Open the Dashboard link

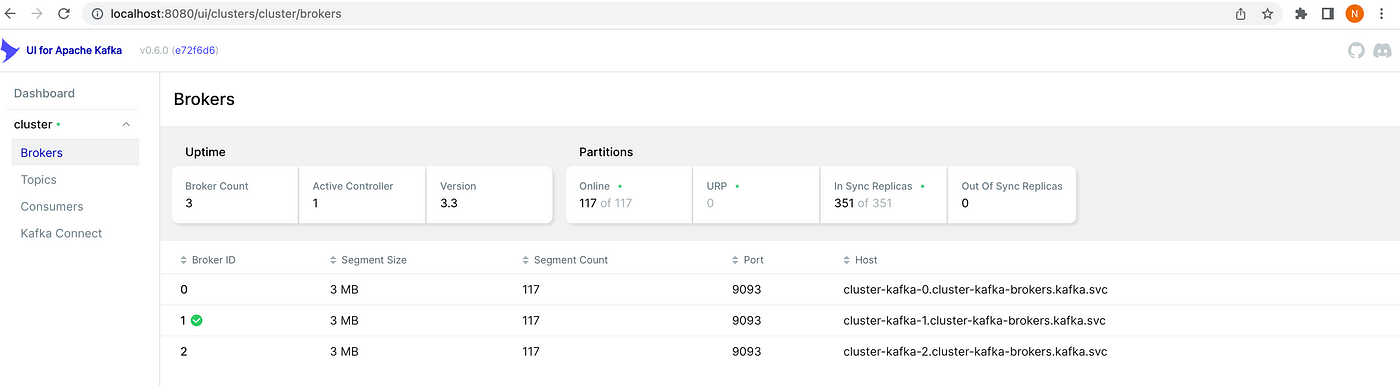44,93
